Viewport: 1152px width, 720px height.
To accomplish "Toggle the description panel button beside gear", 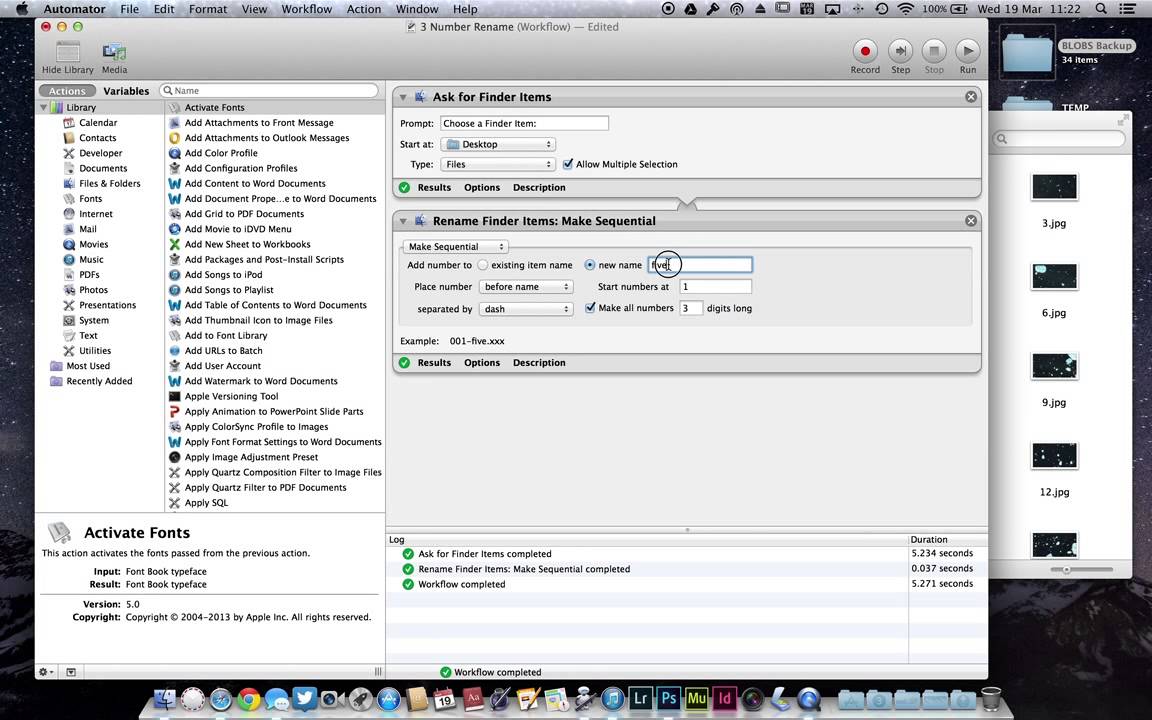I will tap(71, 672).
